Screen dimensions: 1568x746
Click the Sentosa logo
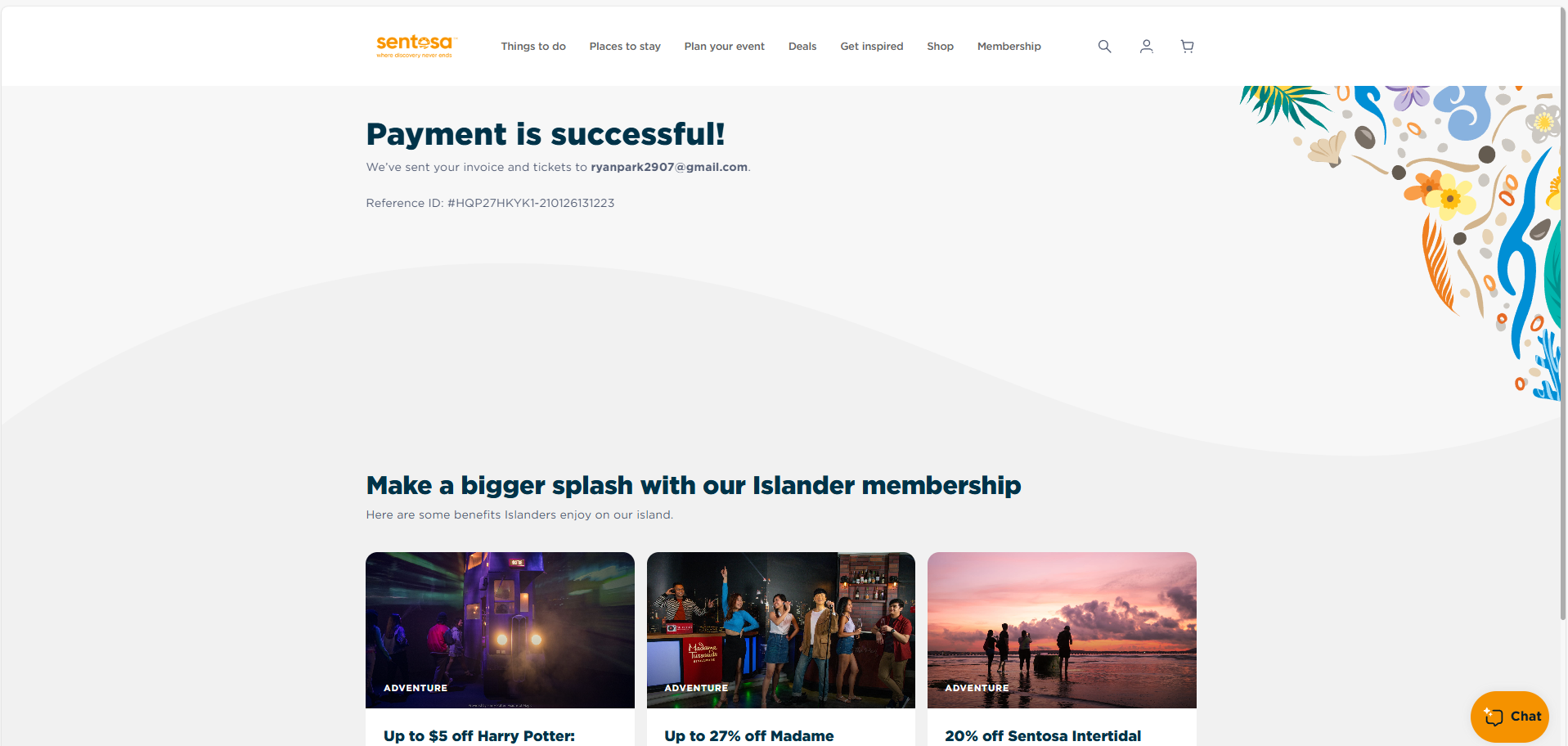pyautogui.click(x=415, y=46)
